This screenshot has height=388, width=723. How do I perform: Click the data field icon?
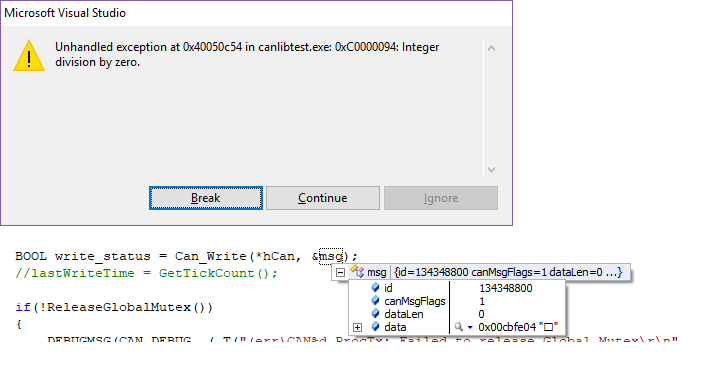pos(375,327)
